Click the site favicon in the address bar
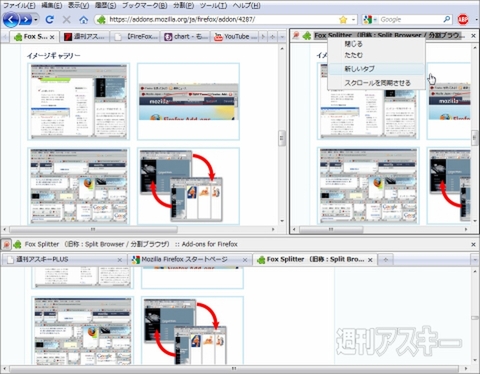 click(101, 20)
